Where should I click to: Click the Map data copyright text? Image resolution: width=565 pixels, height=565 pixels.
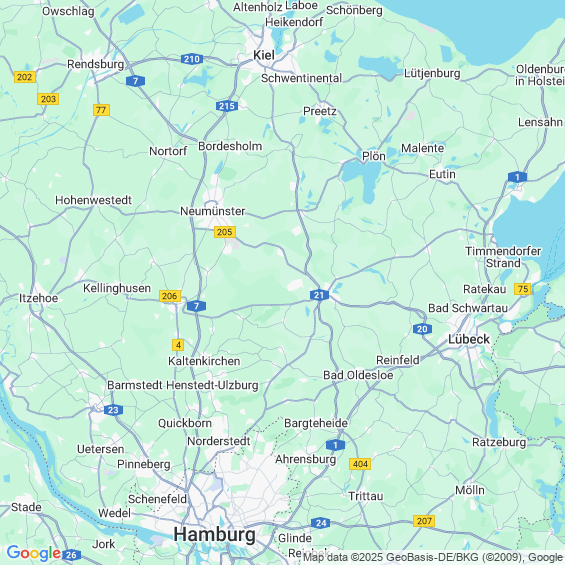pyautogui.click(x=433, y=557)
